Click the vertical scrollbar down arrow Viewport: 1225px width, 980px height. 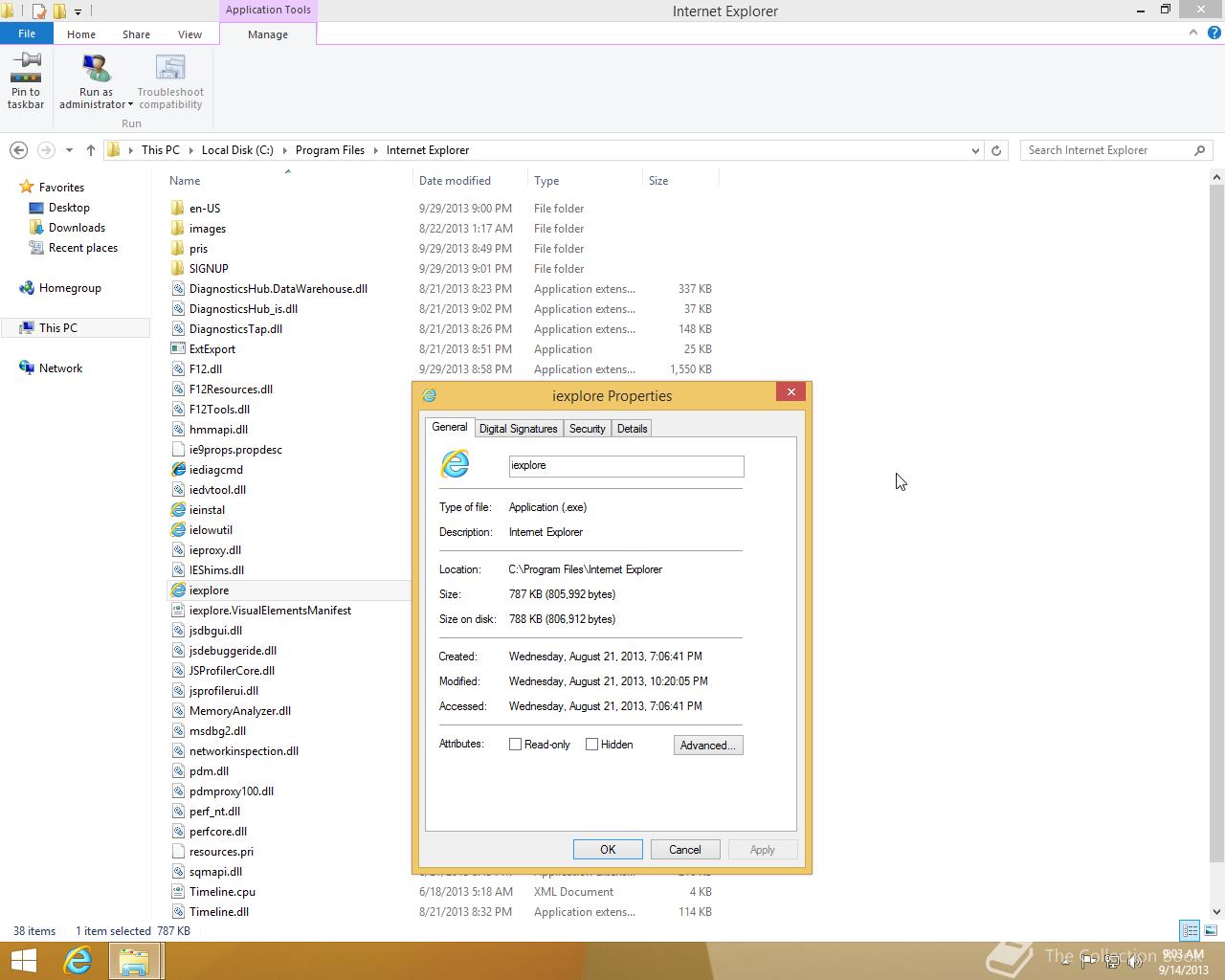point(1216,912)
